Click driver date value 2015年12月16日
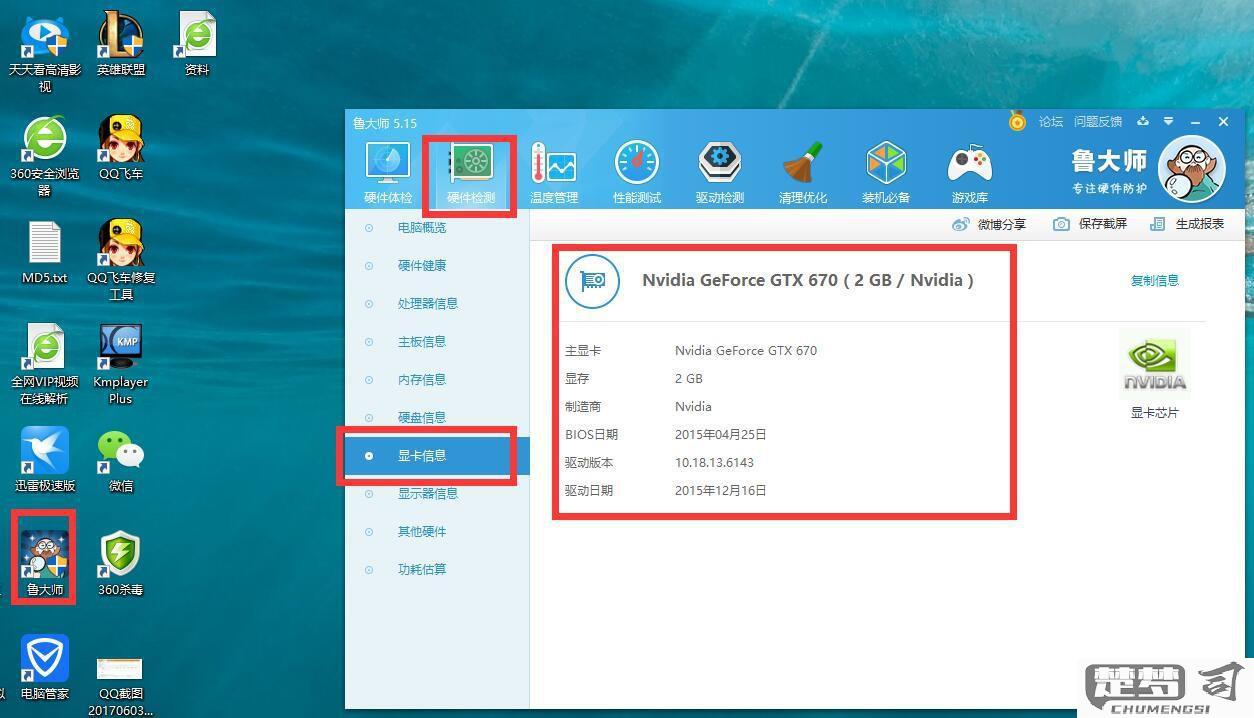This screenshot has height=718, width=1254. [721, 491]
